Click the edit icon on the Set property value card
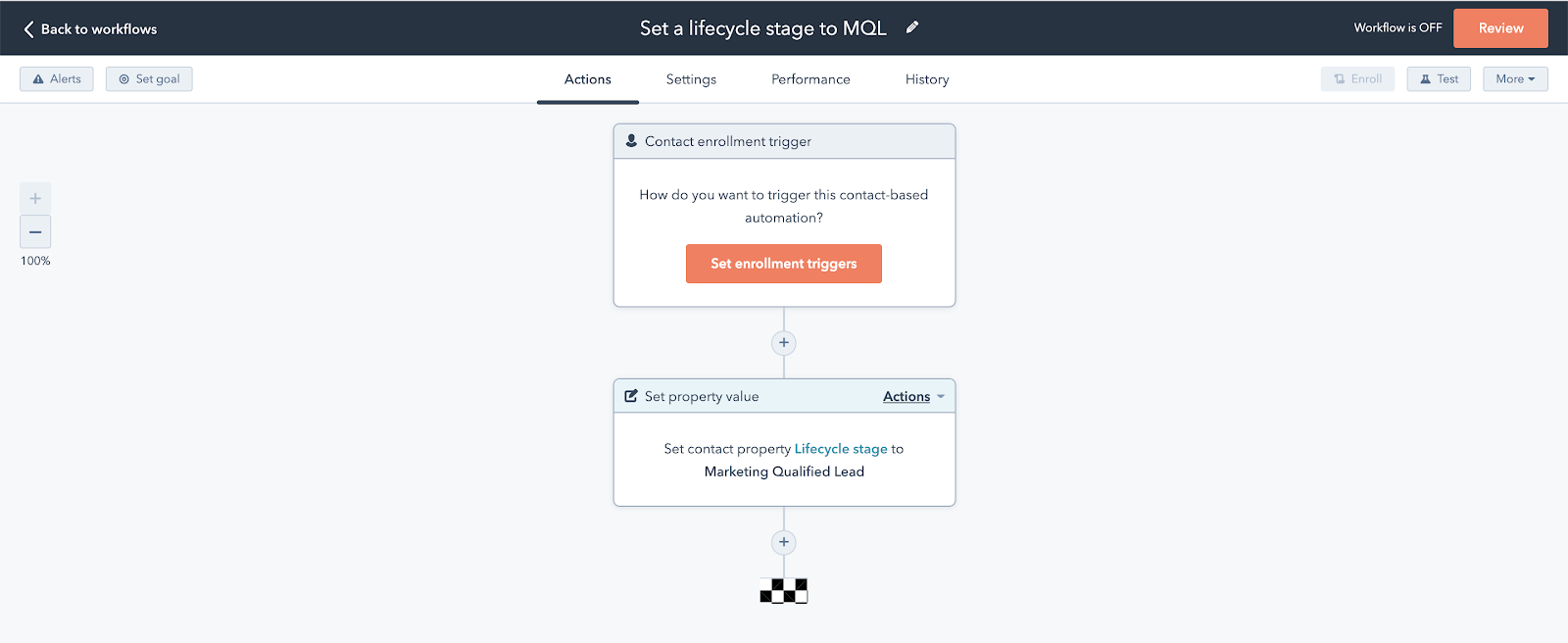Screen dimensions: 1568x643 (631, 395)
